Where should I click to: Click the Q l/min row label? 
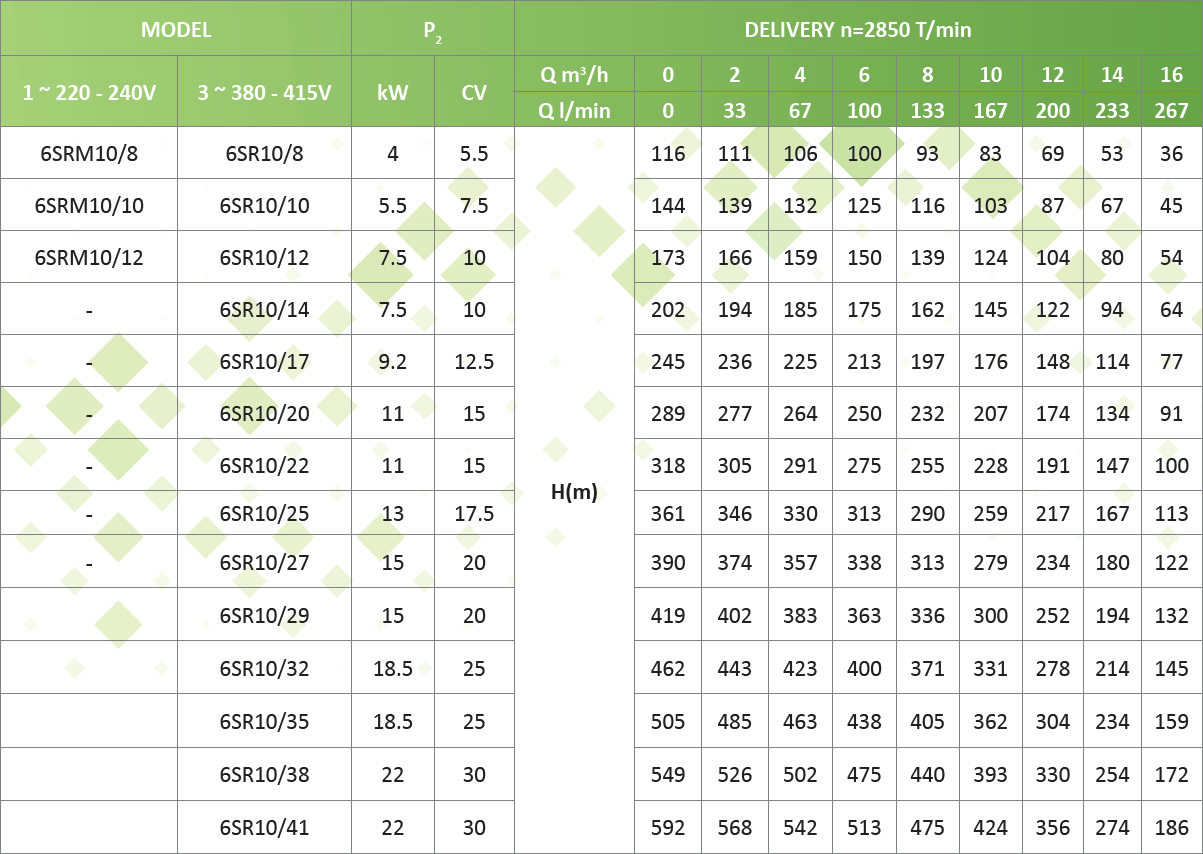click(x=574, y=110)
